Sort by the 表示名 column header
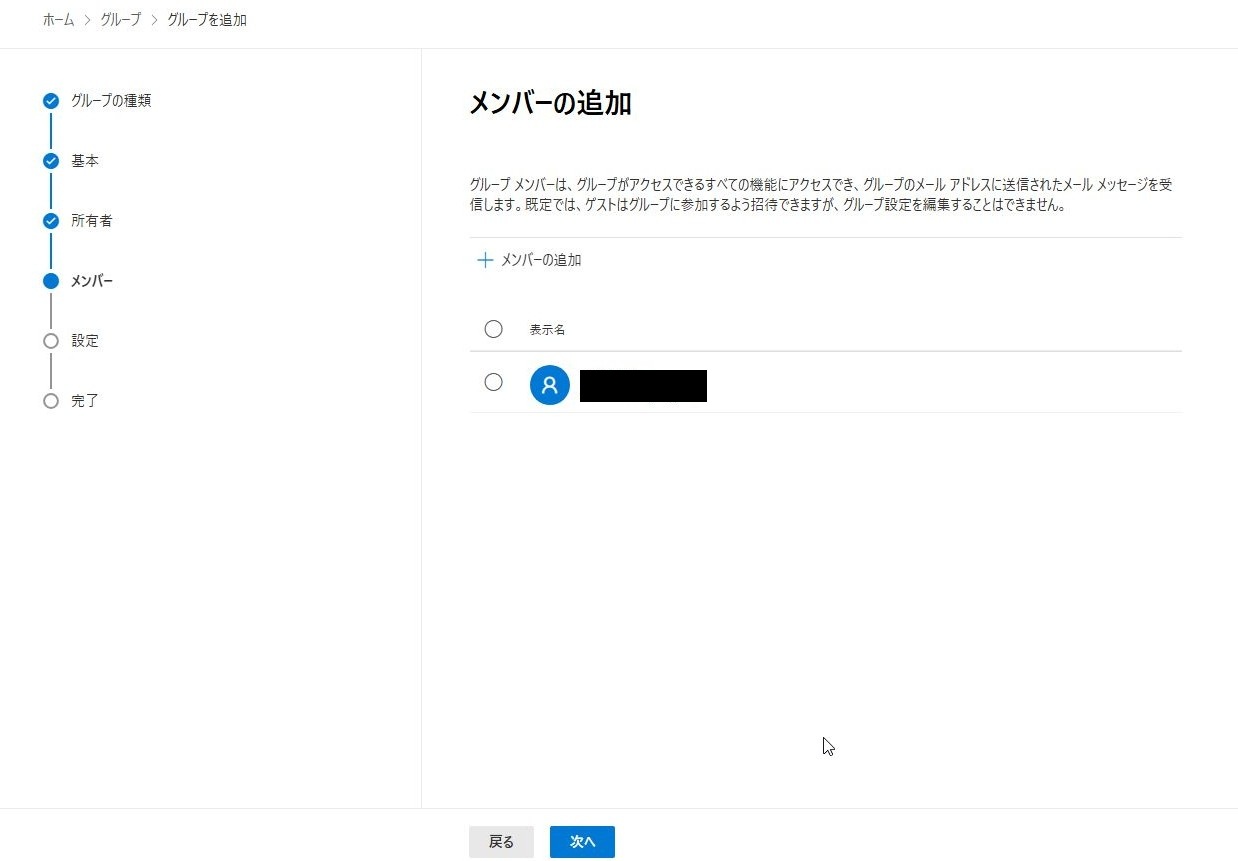1238x861 pixels. tap(547, 330)
